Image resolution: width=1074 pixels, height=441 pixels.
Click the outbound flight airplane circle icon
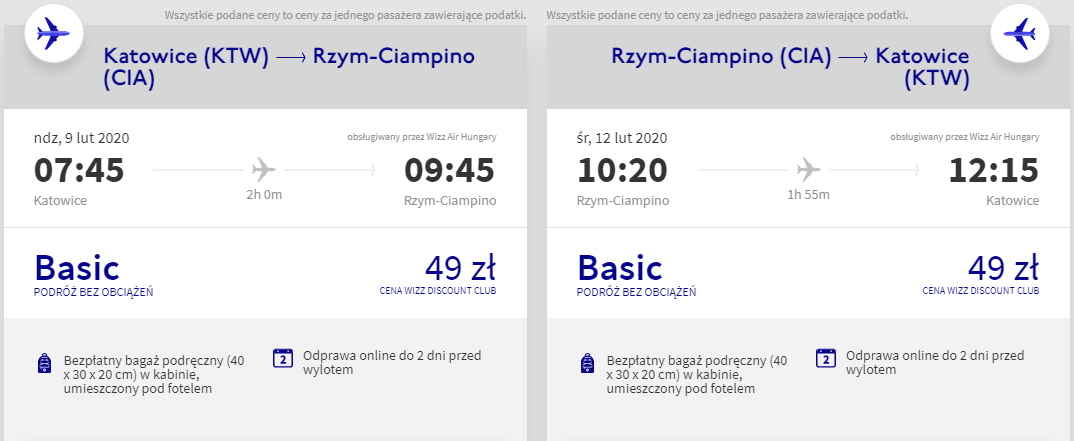tap(53, 34)
